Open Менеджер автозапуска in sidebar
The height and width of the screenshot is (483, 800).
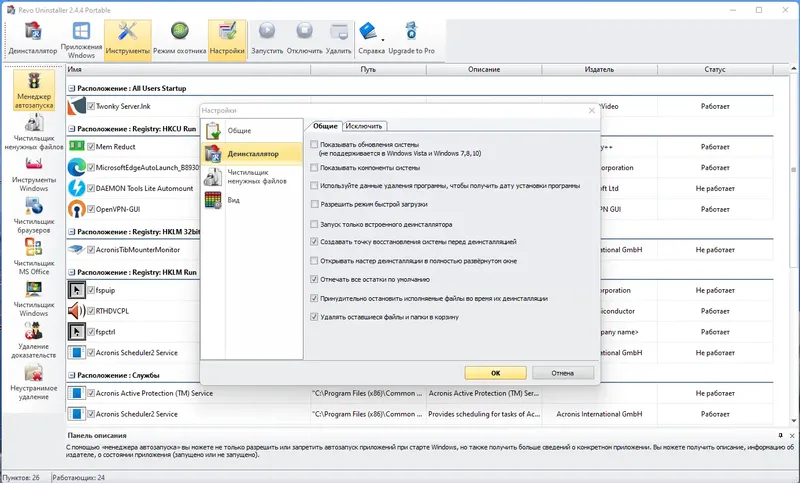tap(34, 90)
